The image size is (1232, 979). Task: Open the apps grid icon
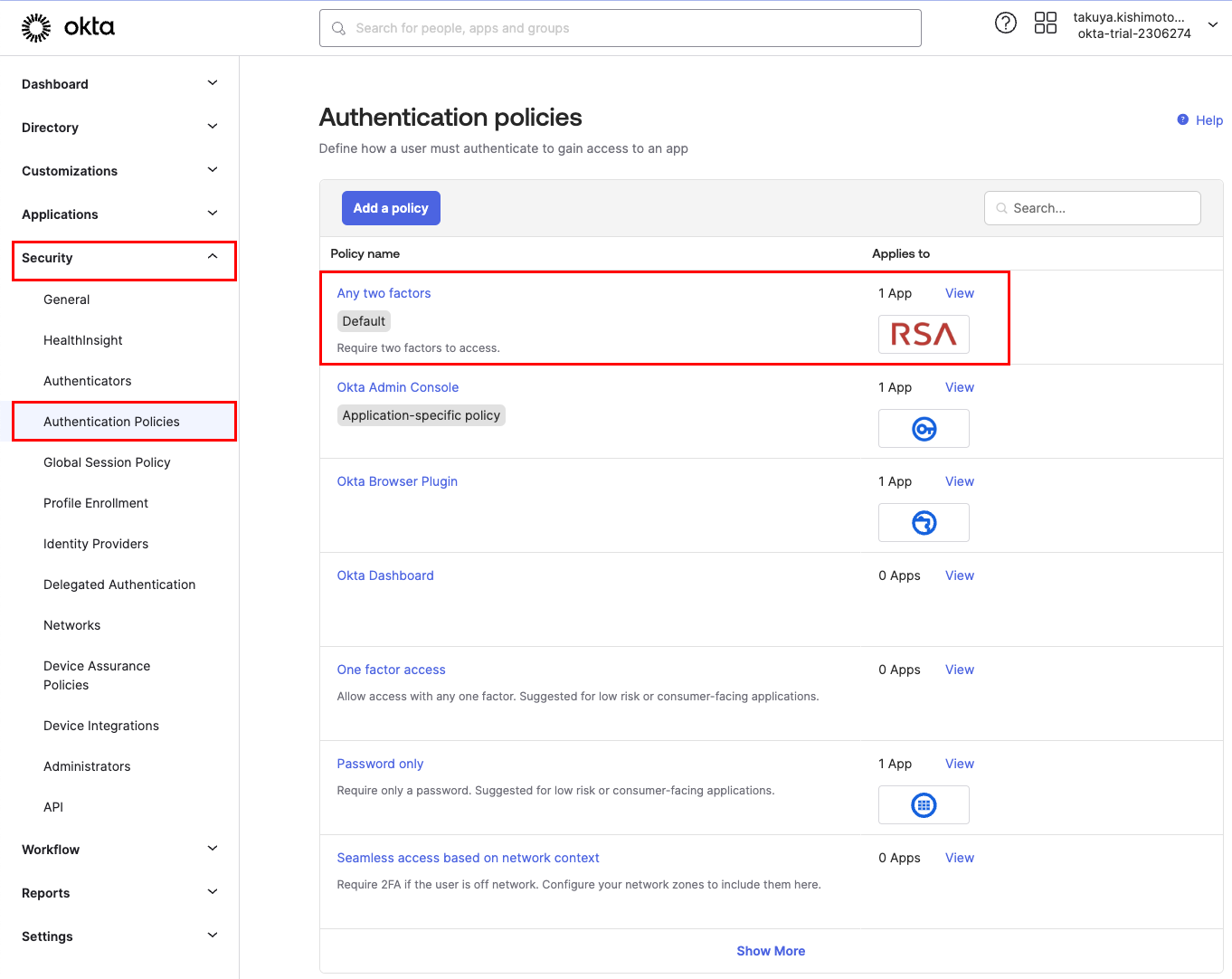1045,24
